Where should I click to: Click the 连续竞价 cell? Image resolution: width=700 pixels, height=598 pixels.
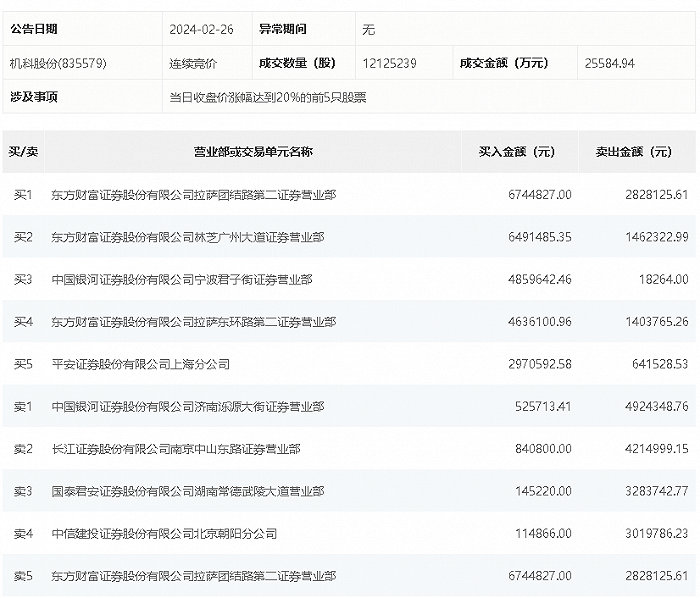pos(193,63)
